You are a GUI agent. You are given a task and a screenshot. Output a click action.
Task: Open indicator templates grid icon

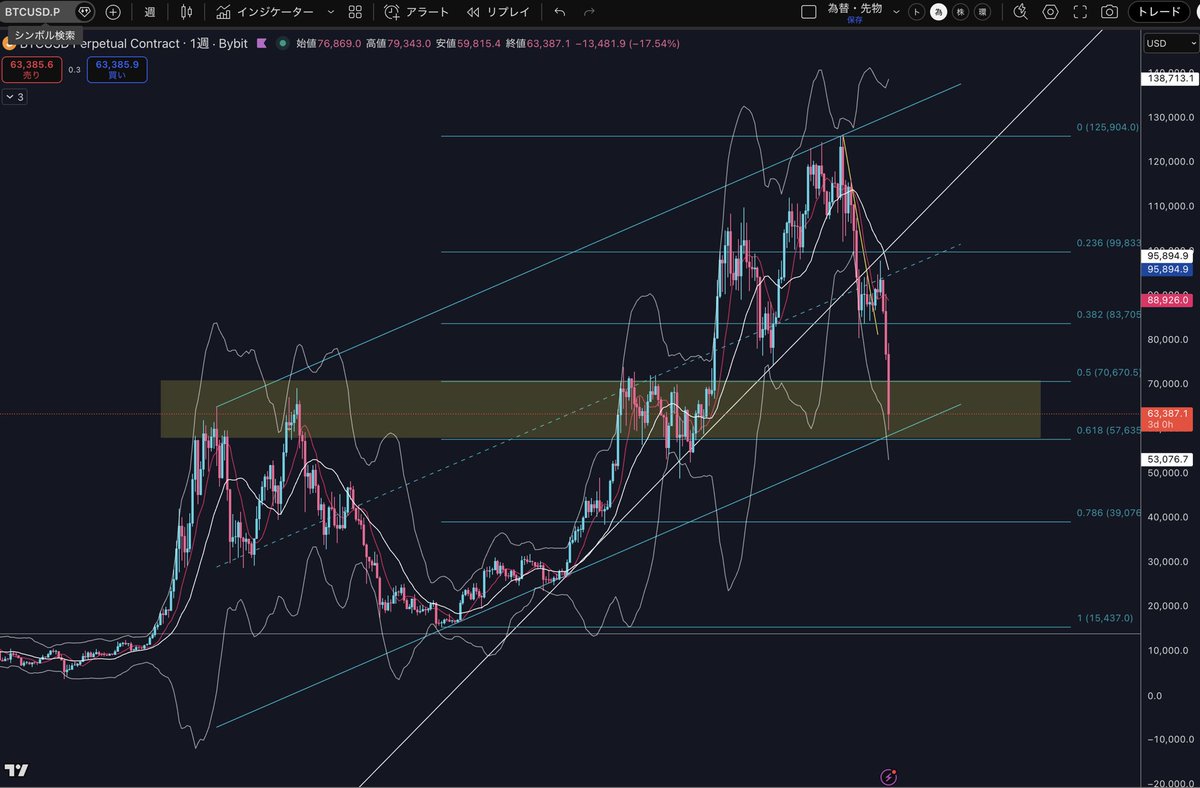355,12
